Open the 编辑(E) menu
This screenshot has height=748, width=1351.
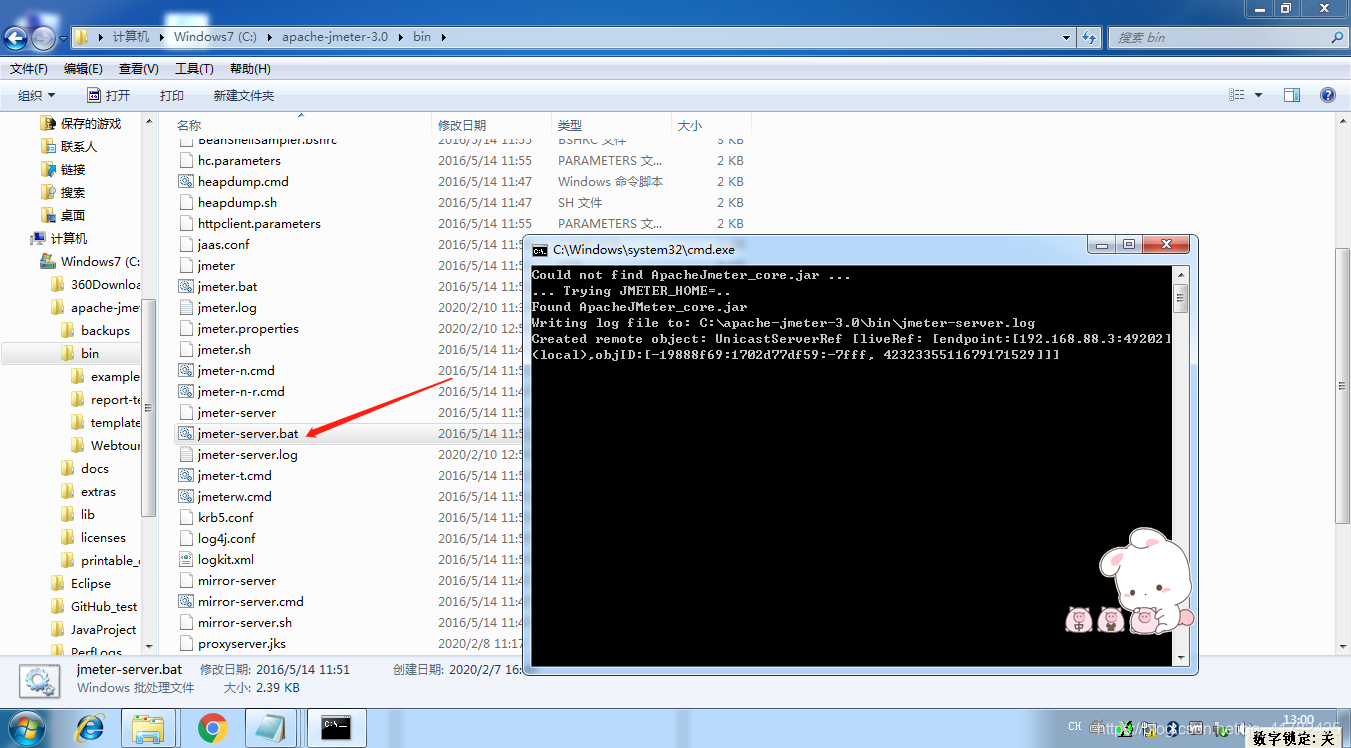pos(83,69)
